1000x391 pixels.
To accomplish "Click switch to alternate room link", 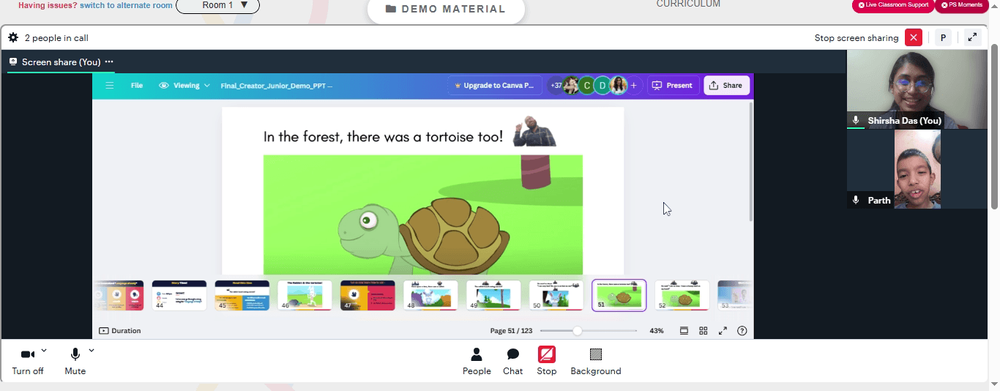I will pyautogui.click(x=126, y=5).
